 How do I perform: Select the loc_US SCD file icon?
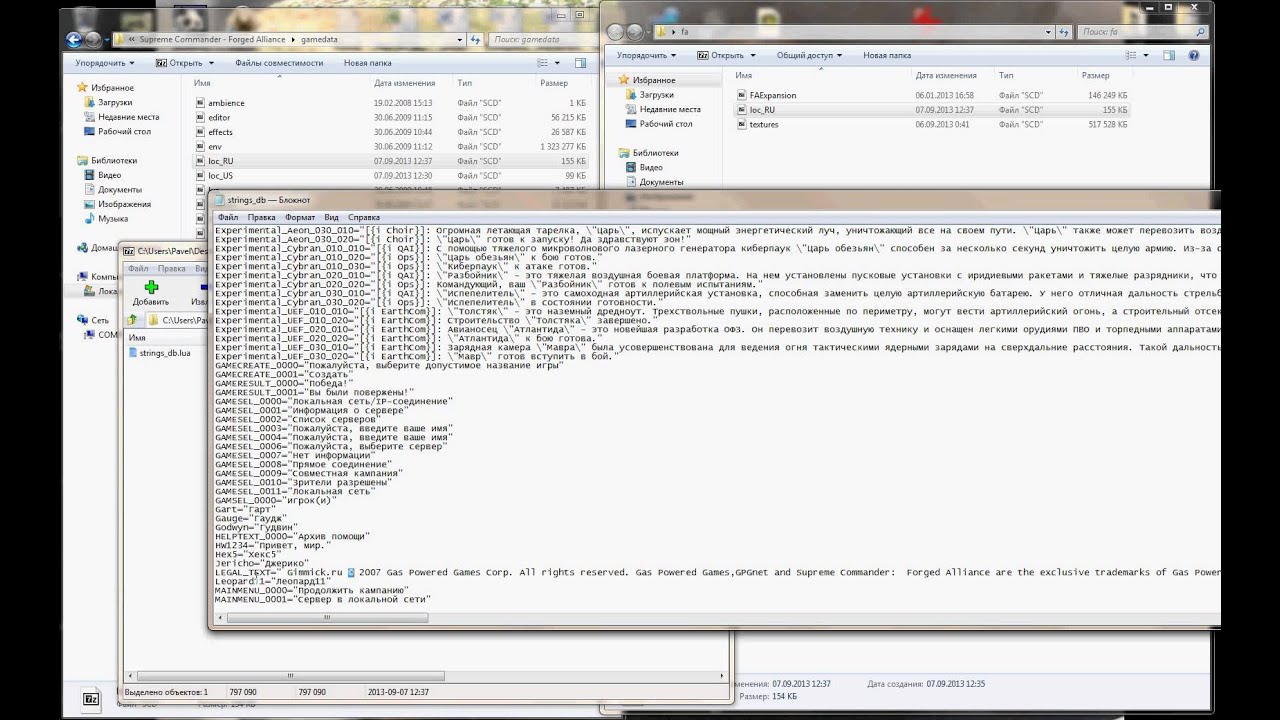(200, 175)
